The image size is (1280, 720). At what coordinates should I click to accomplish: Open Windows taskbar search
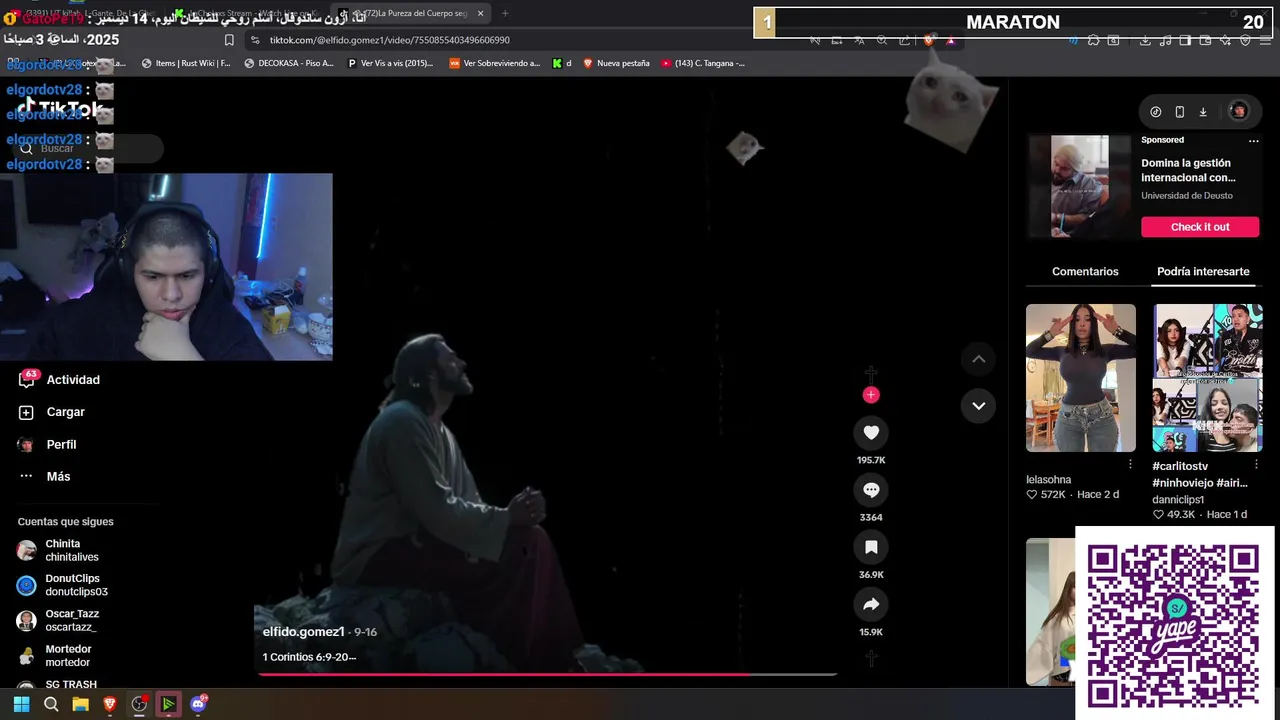coord(51,704)
